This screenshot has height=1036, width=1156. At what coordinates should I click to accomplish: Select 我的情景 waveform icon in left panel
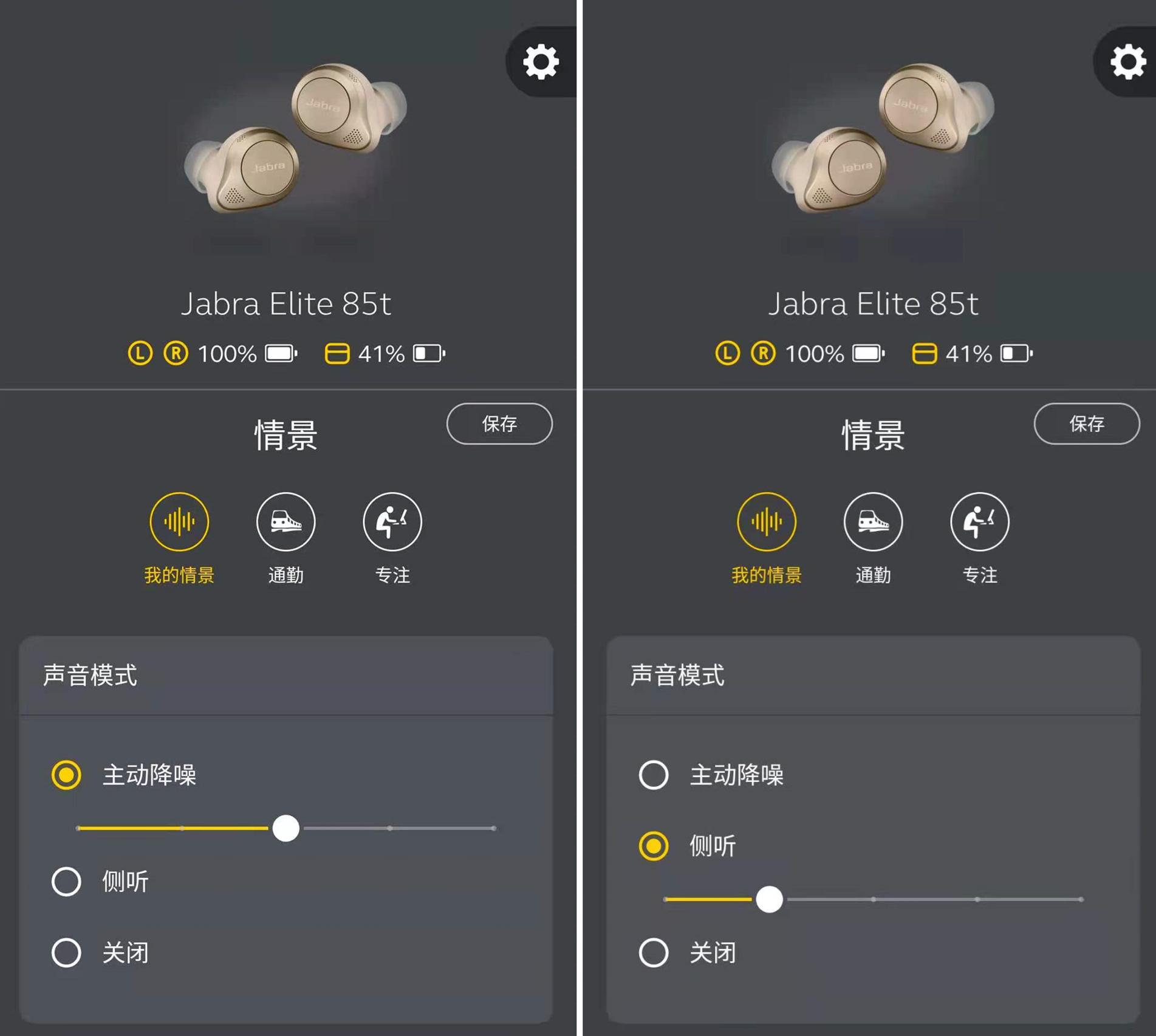click(x=179, y=521)
